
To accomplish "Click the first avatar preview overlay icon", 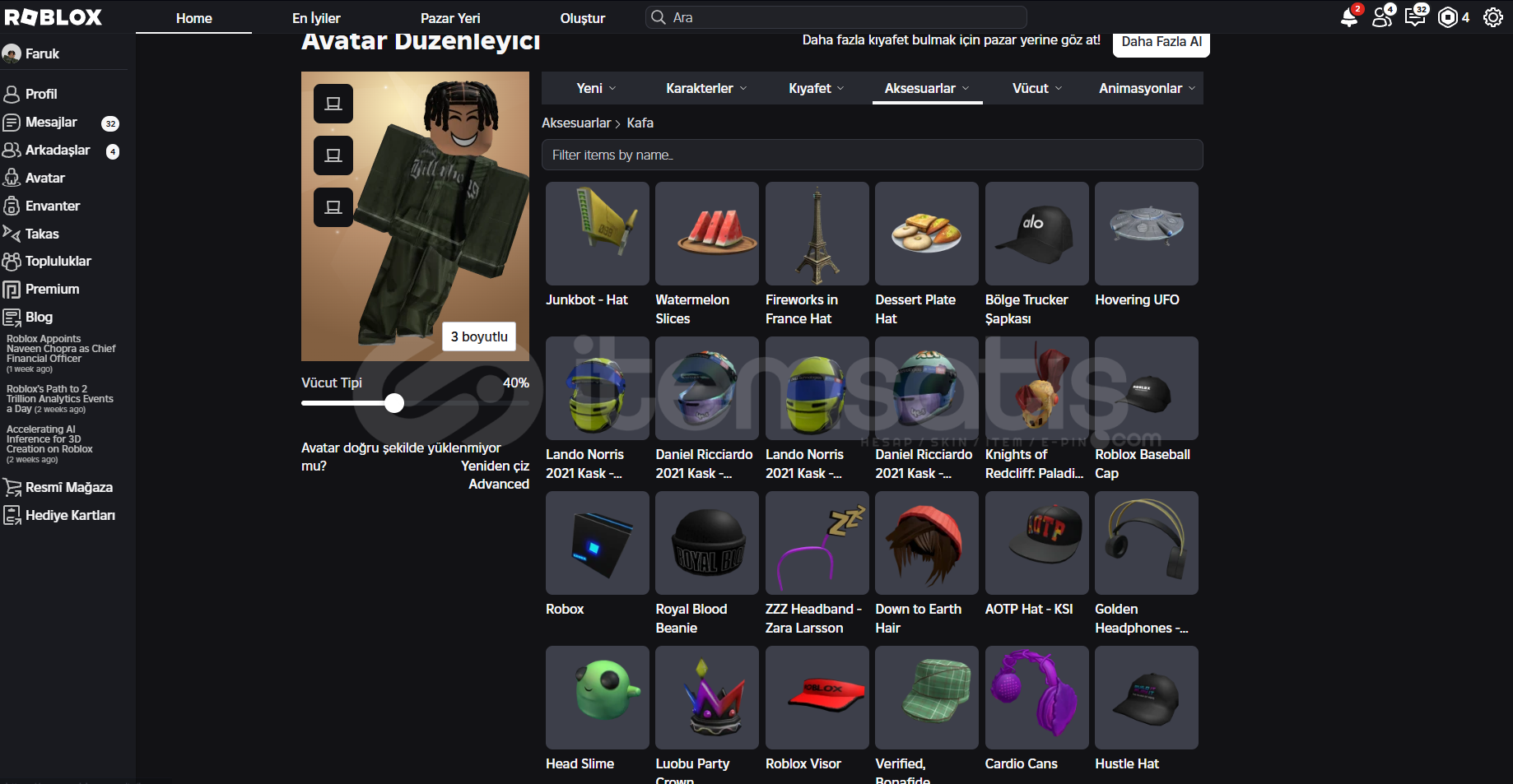I will tap(333, 104).
